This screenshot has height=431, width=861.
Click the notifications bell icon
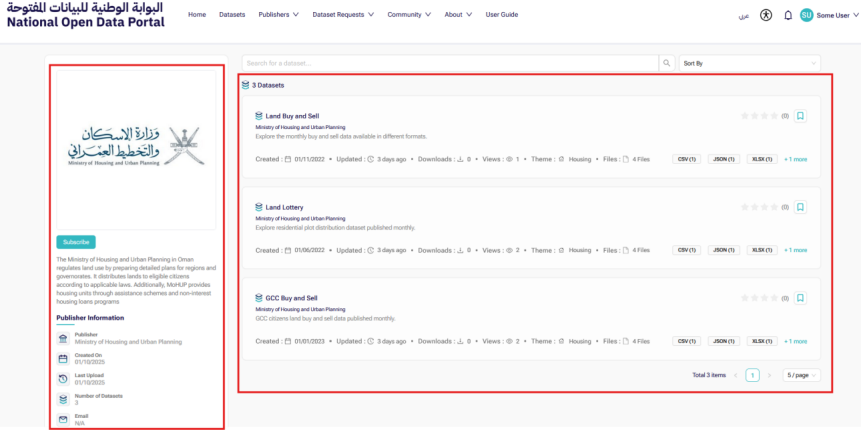coord(788,15)
